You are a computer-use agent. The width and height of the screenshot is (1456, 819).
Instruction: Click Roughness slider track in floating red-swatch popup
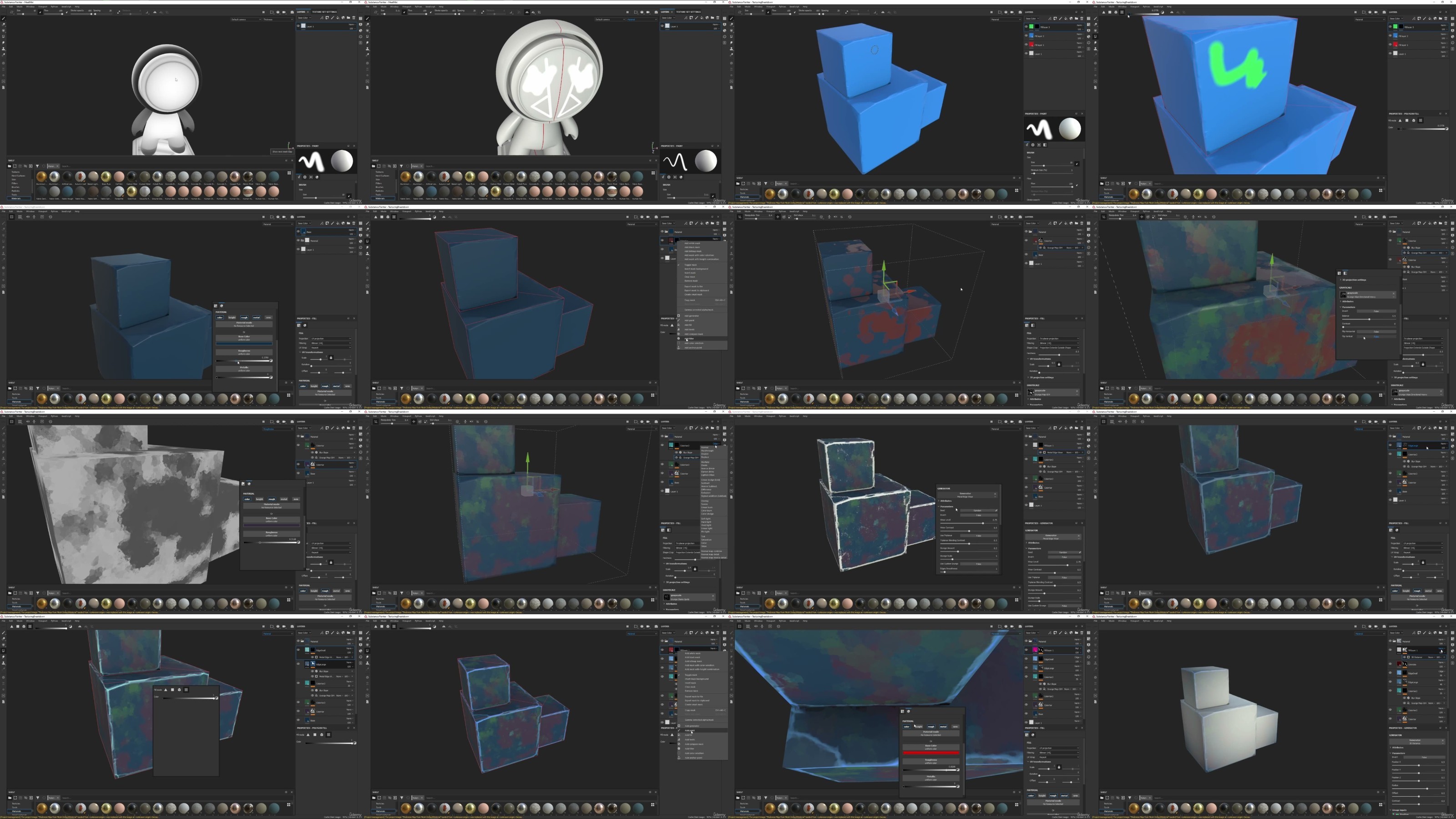[x=930, y=770]
